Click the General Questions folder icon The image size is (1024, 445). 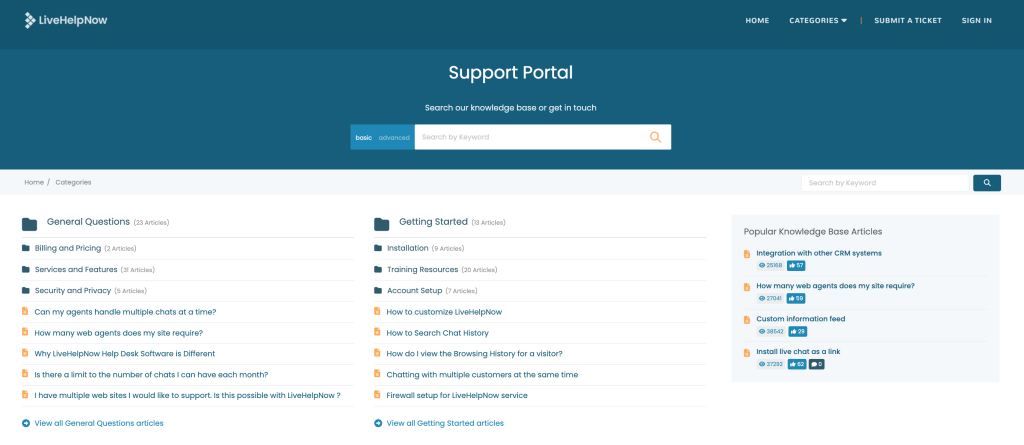30,223
